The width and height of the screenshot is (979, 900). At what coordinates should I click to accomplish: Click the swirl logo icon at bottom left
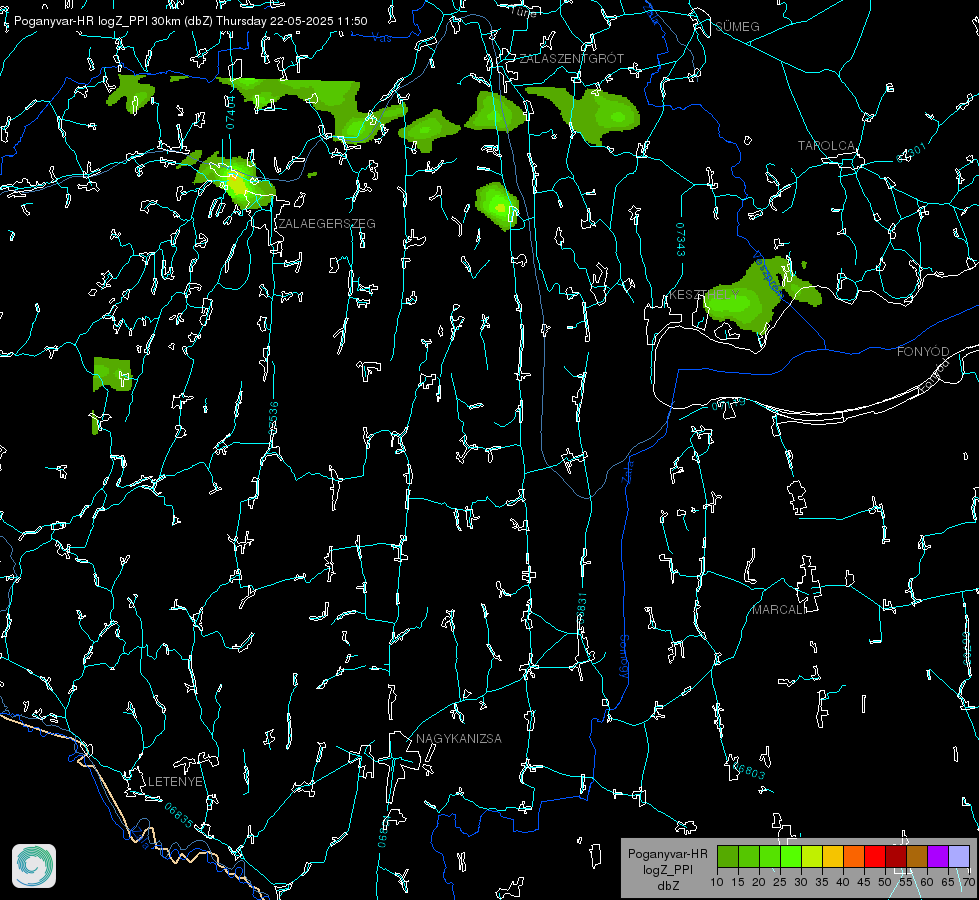[34, 866]
